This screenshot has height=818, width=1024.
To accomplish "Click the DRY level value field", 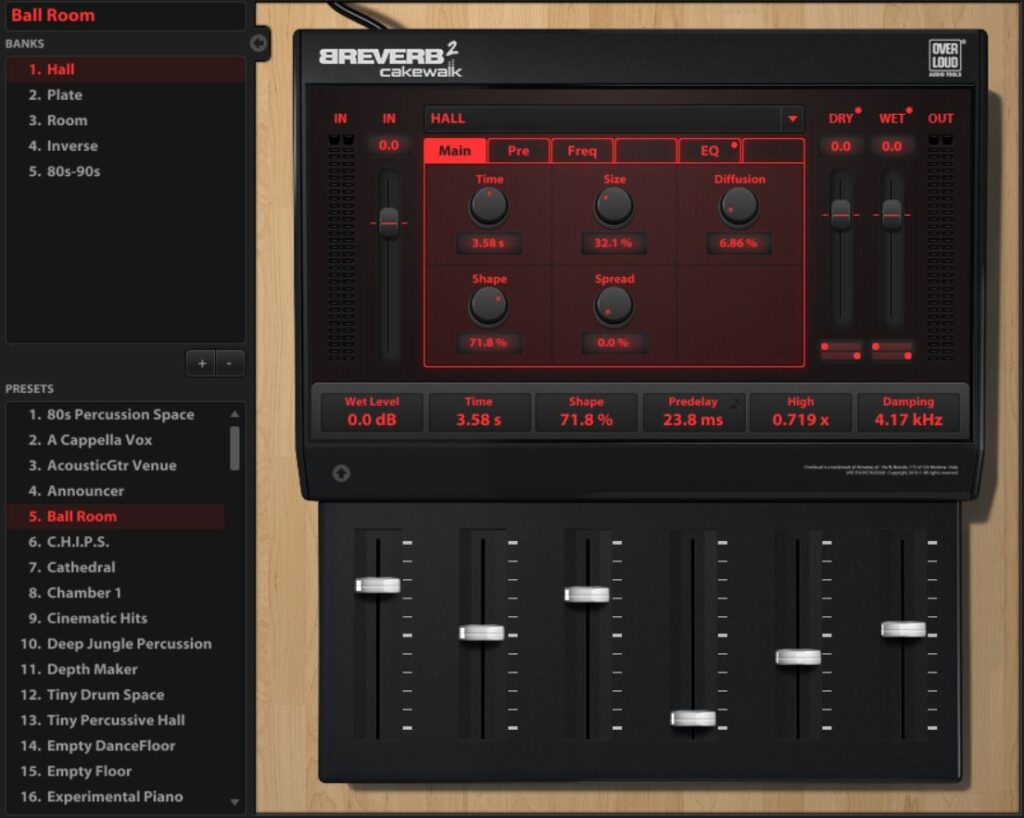I will point(841,146).
